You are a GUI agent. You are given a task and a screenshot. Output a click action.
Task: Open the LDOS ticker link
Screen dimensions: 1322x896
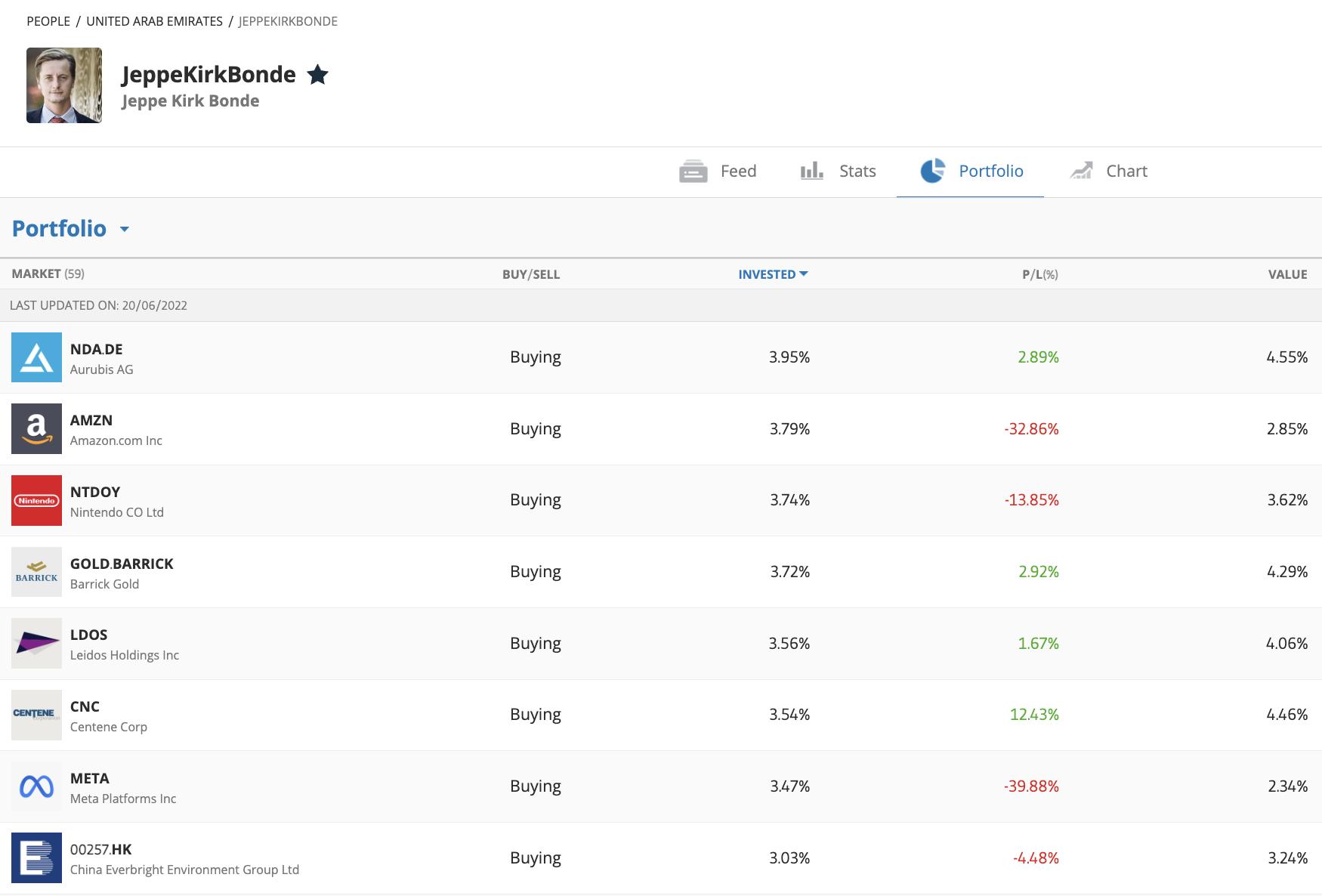pyautogui.click(x=88, y=635)
